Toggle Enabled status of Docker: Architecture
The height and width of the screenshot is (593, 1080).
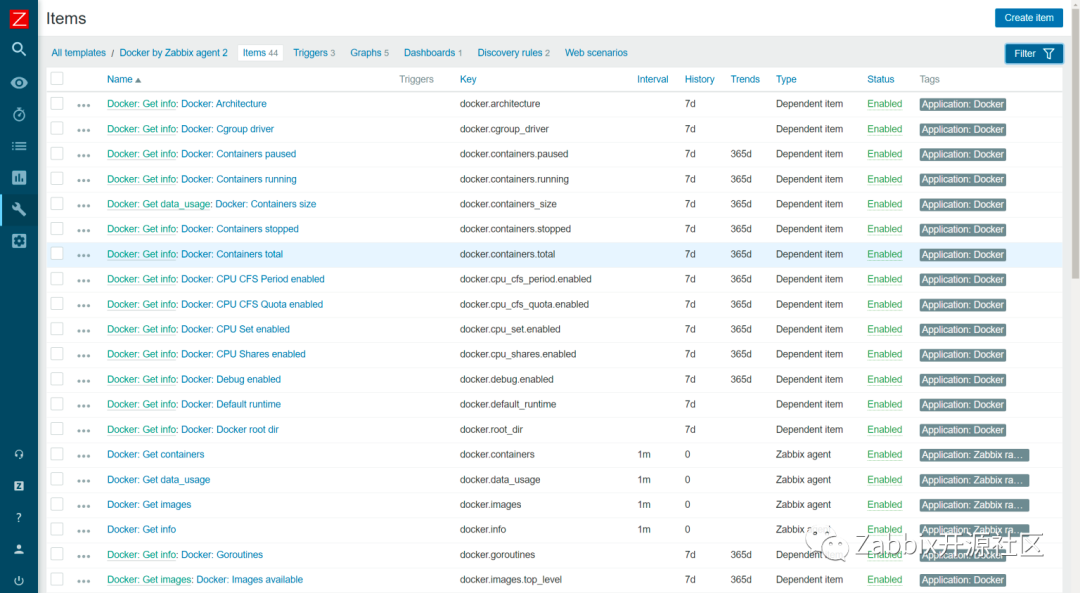pos(884,104)
